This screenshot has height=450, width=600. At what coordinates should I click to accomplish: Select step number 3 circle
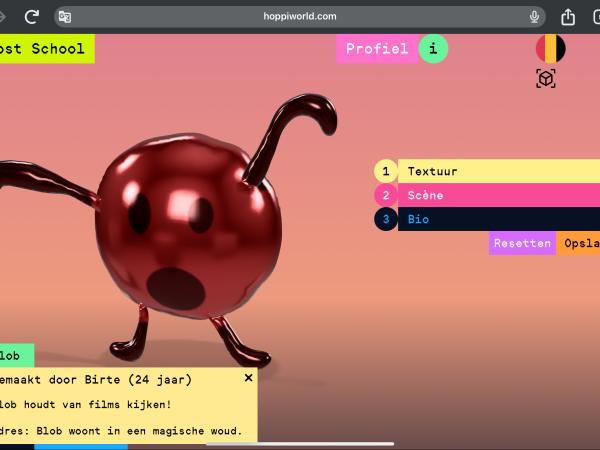386,219
